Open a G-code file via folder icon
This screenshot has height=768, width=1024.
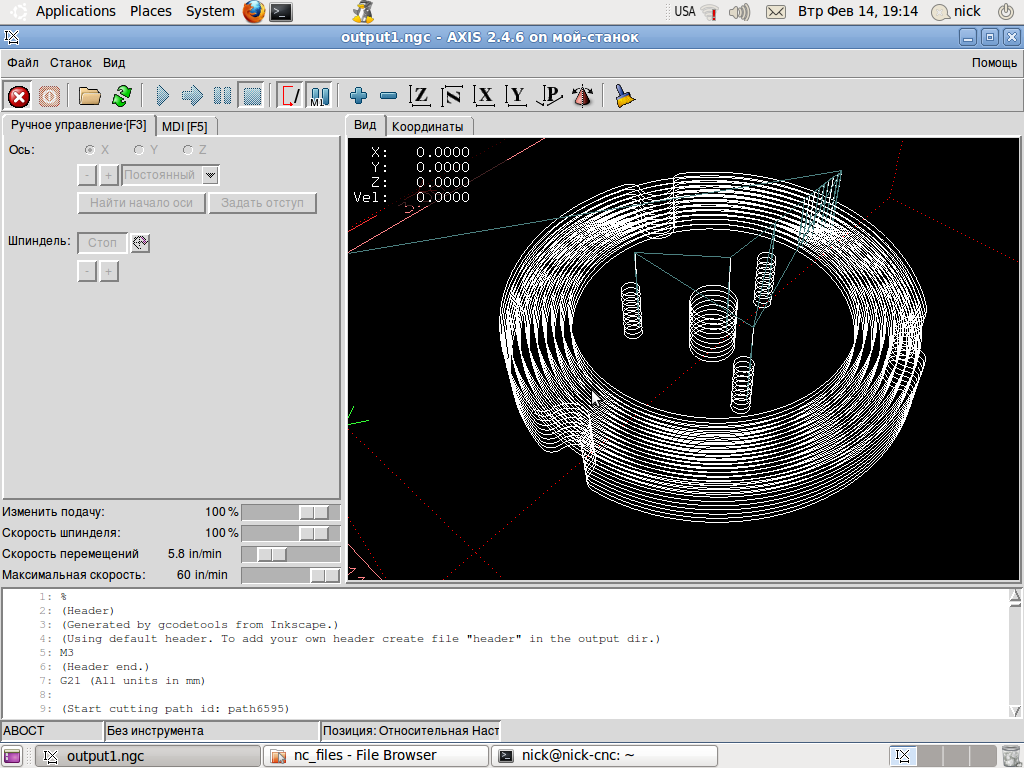point(90,96)
